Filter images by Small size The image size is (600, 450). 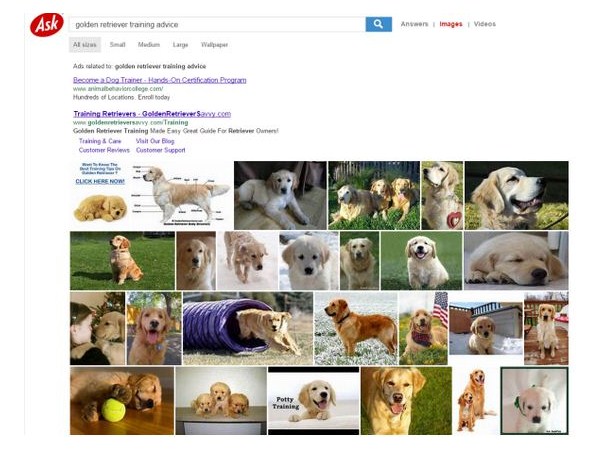tap(118, 45)
